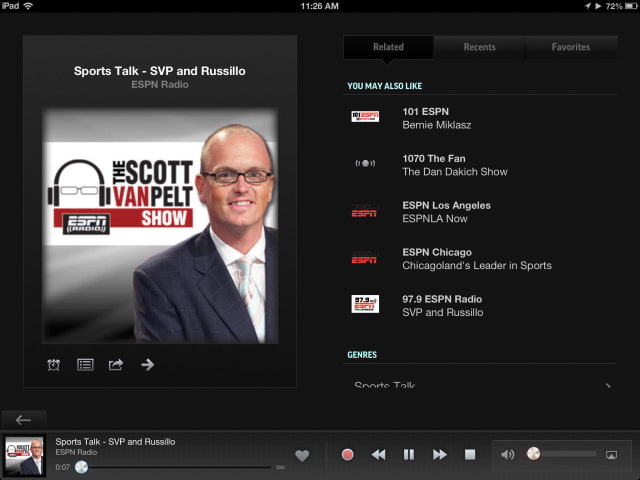The width and height of the screenshot is (640, 480).
Task: Start recording with the red record button
Action: 347,454
